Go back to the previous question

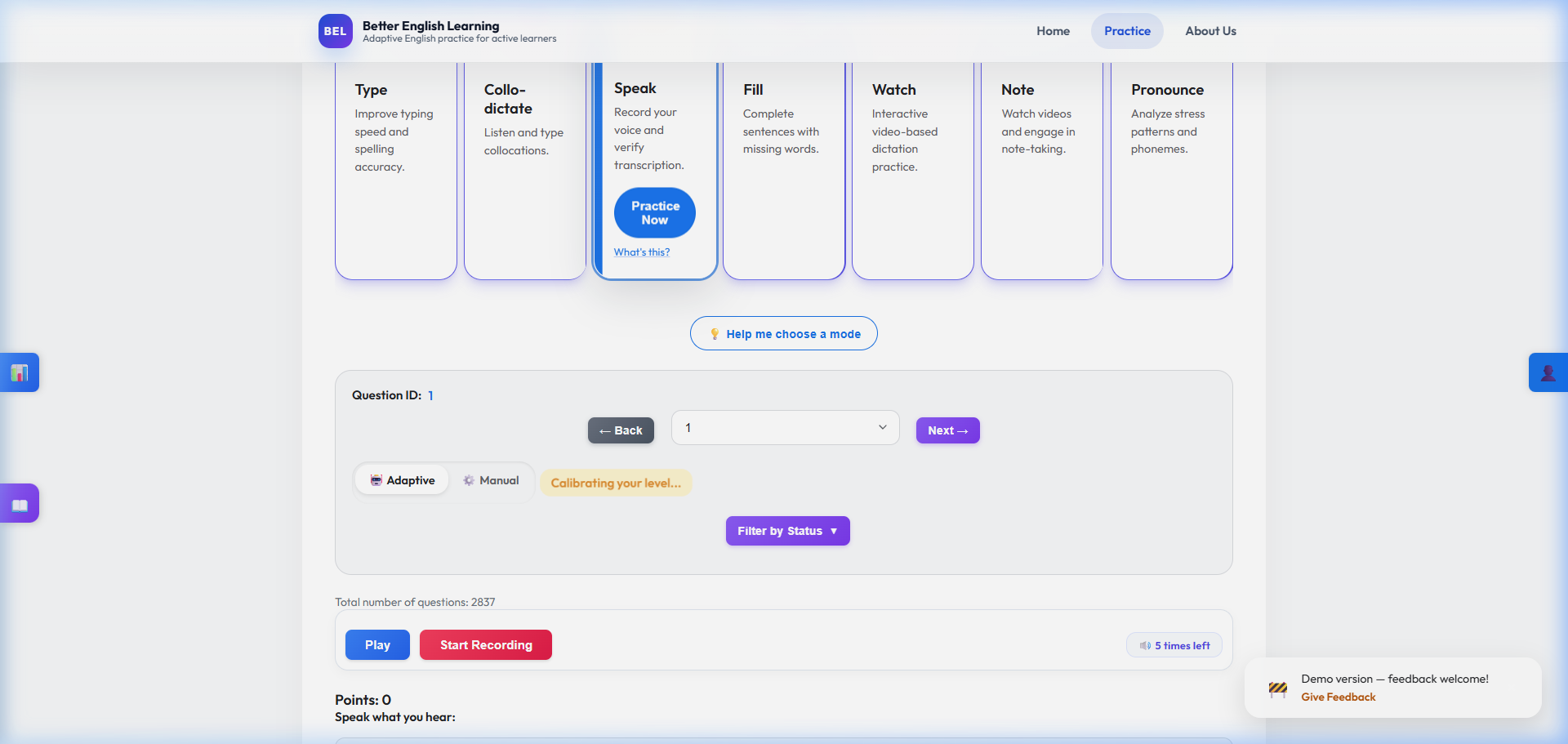(621, 430)
